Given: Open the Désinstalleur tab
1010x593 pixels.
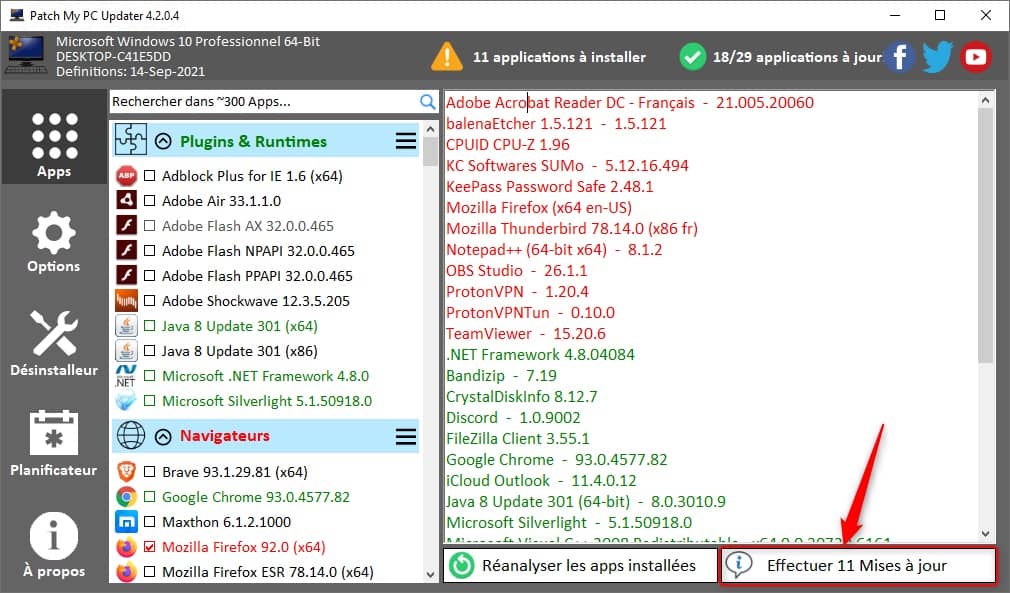Looking at the screenshot, I should [54, 343].
